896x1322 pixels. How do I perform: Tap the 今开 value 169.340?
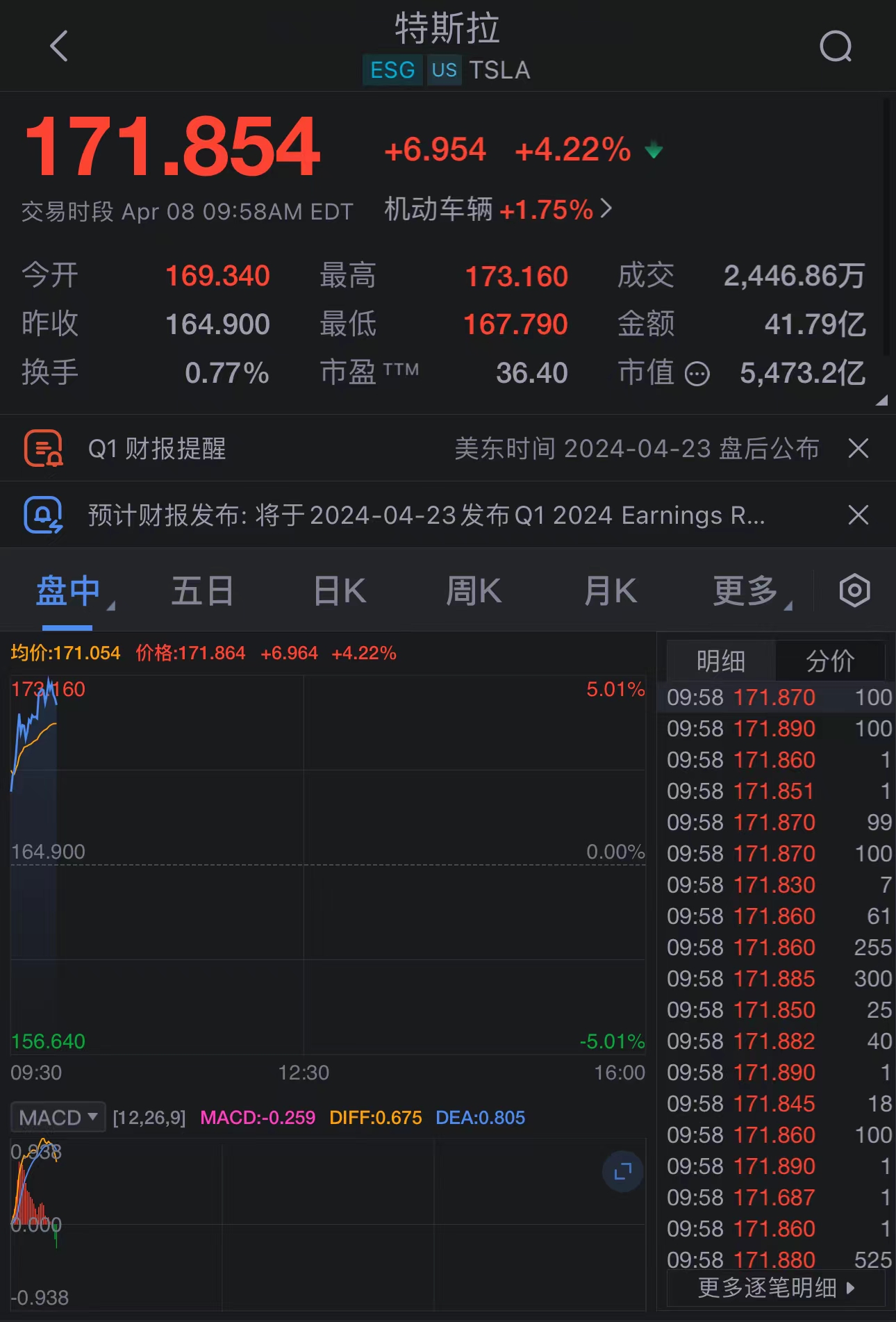(x=217, y=276)
